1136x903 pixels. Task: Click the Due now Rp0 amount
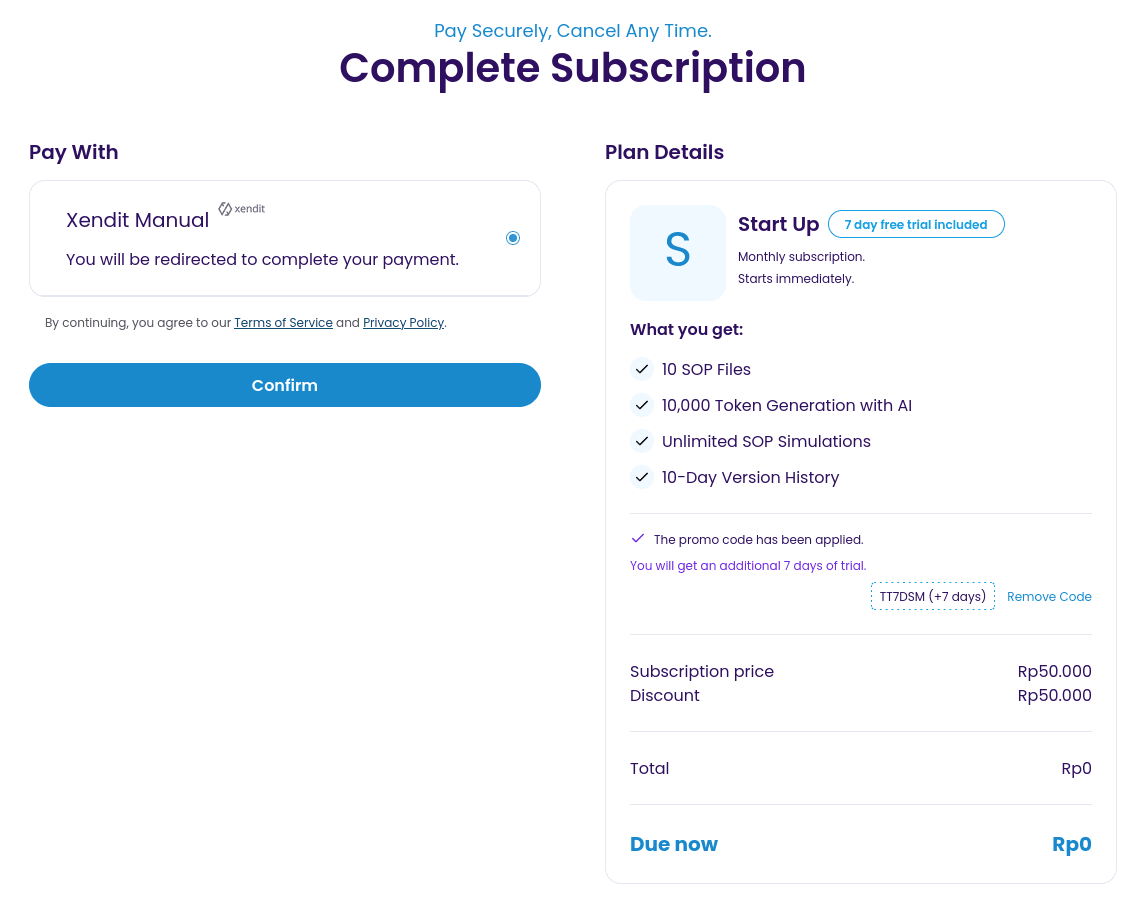tap(1071, 844)
